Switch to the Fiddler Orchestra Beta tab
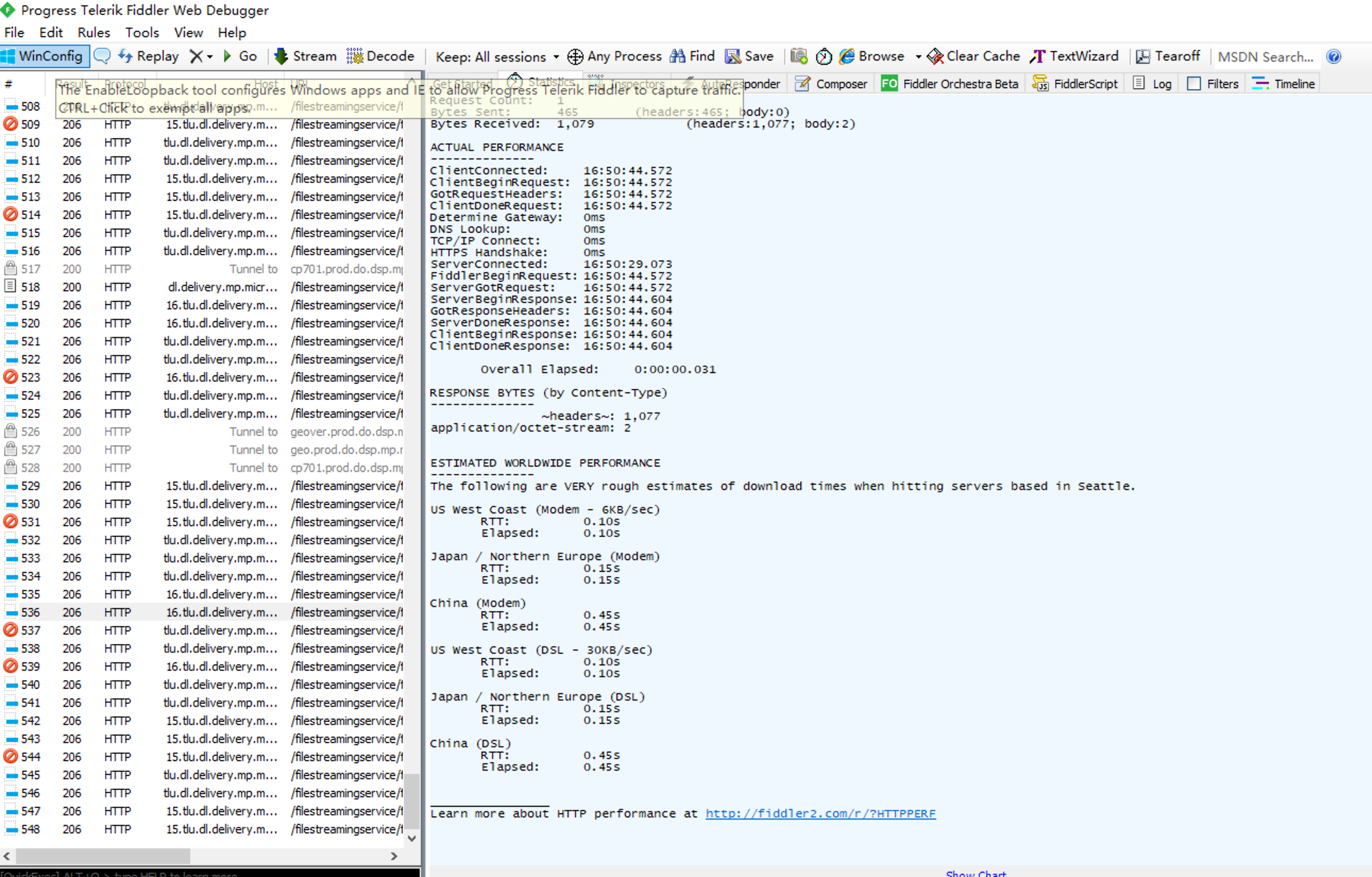The image size is (1372, 877). point(950,84)
